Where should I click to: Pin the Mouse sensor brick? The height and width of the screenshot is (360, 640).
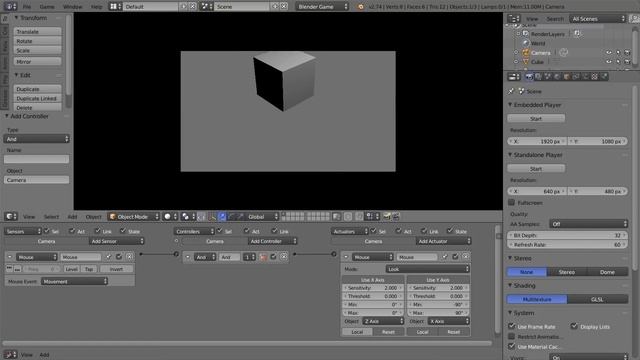tap(109, 257)
